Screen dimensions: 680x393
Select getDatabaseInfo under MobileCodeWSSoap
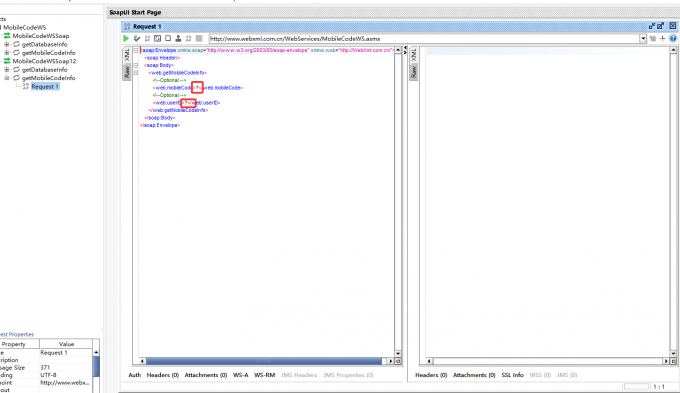pyautogui.click(x=45, y=44)
